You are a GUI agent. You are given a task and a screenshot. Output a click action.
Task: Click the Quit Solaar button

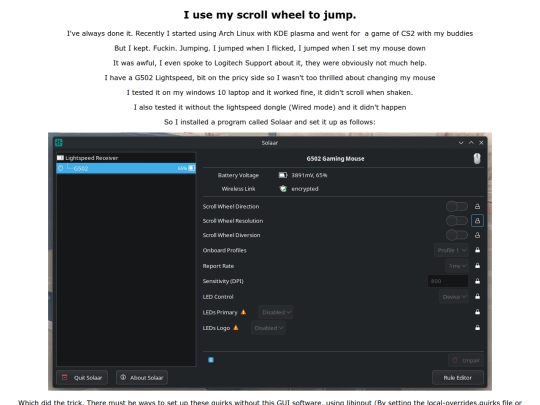pyautogui.click(x=82, y=377)
